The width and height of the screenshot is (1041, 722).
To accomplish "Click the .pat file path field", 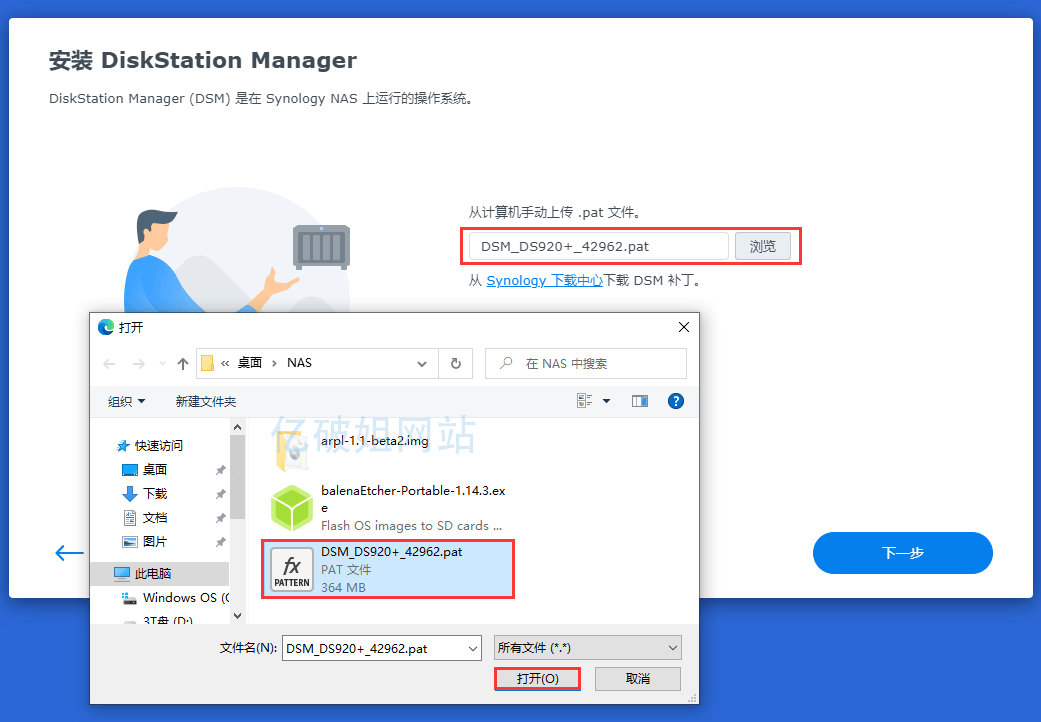I will coord(599,246).
